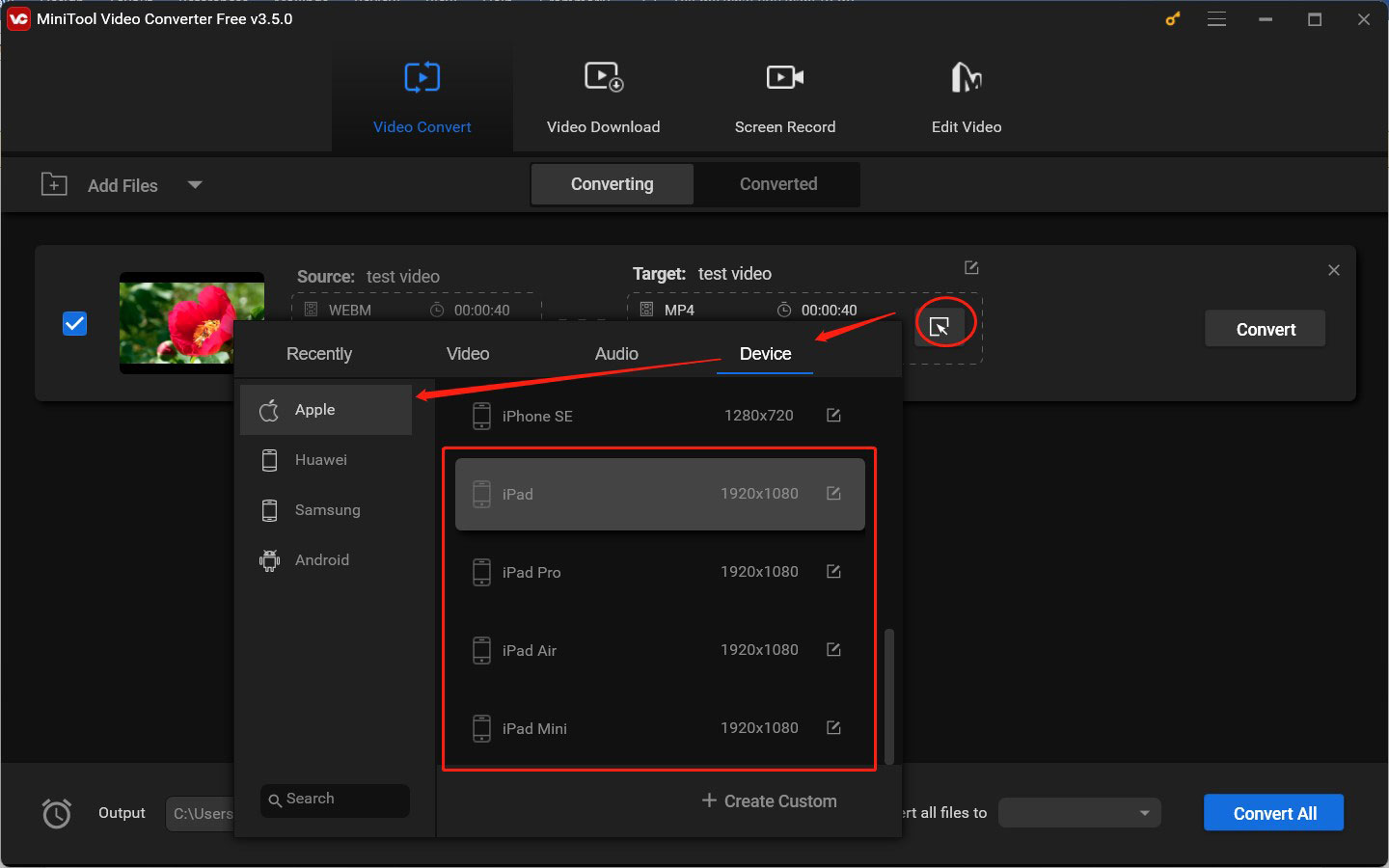This screenshot has height=868, width=1389.
Task: Select the Recently format tab
Action: click(x=319, y=354)
